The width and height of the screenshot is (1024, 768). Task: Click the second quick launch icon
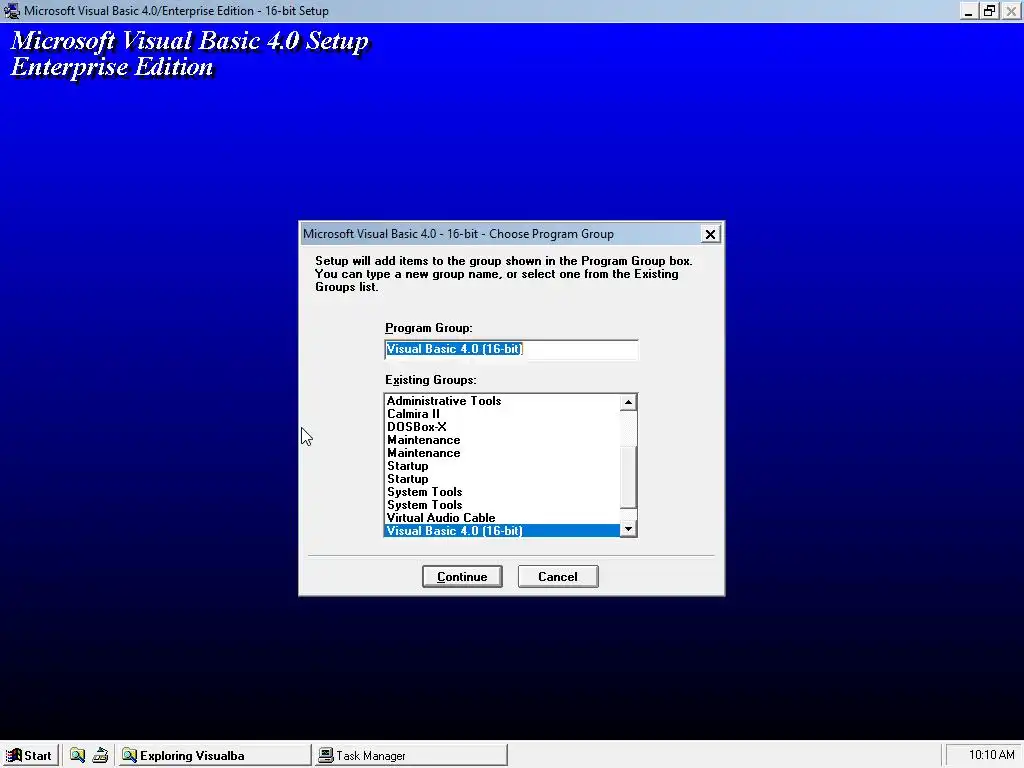point(100,755)
